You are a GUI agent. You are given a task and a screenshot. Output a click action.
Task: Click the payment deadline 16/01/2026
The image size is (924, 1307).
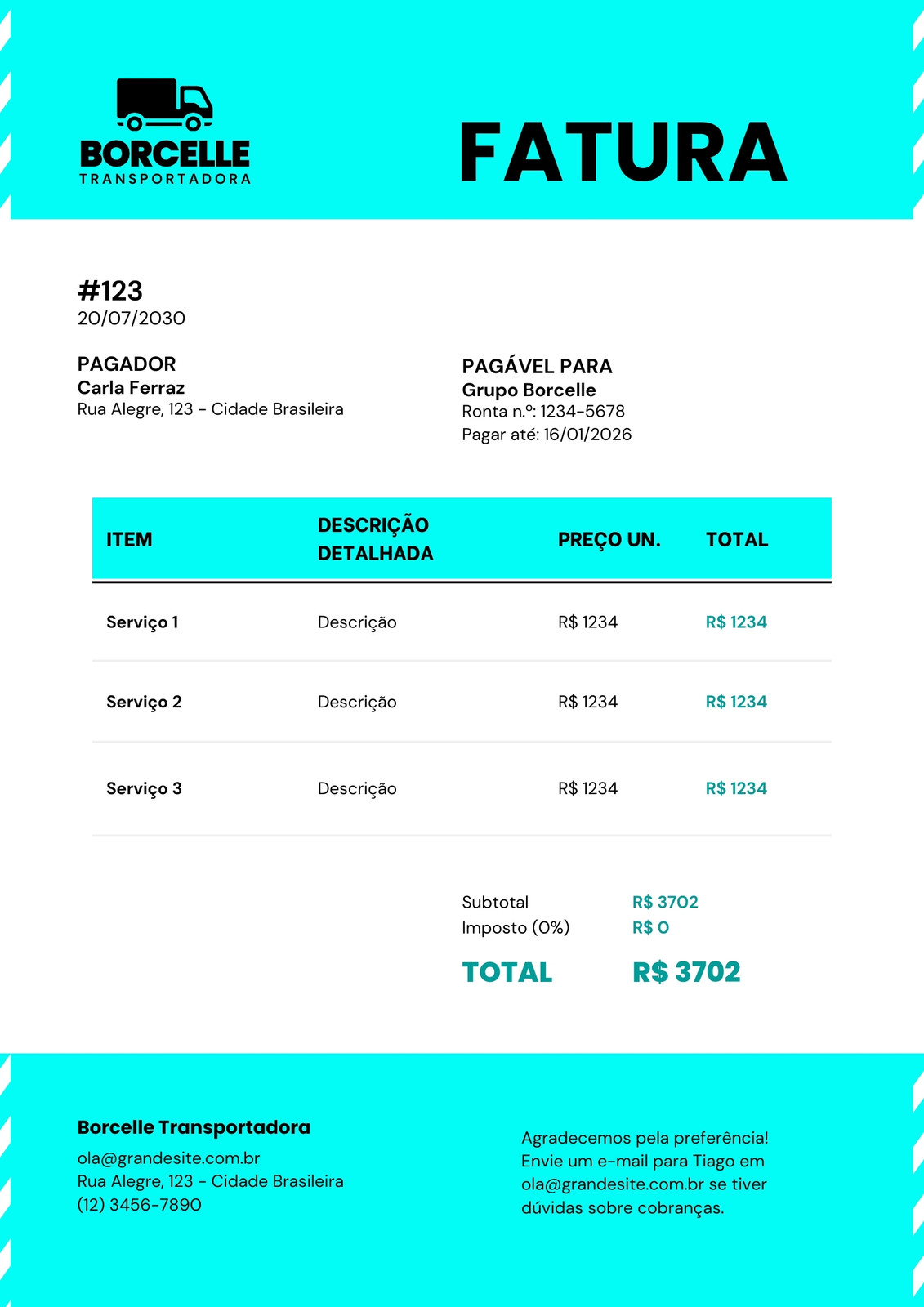click(x=587, y=435)
